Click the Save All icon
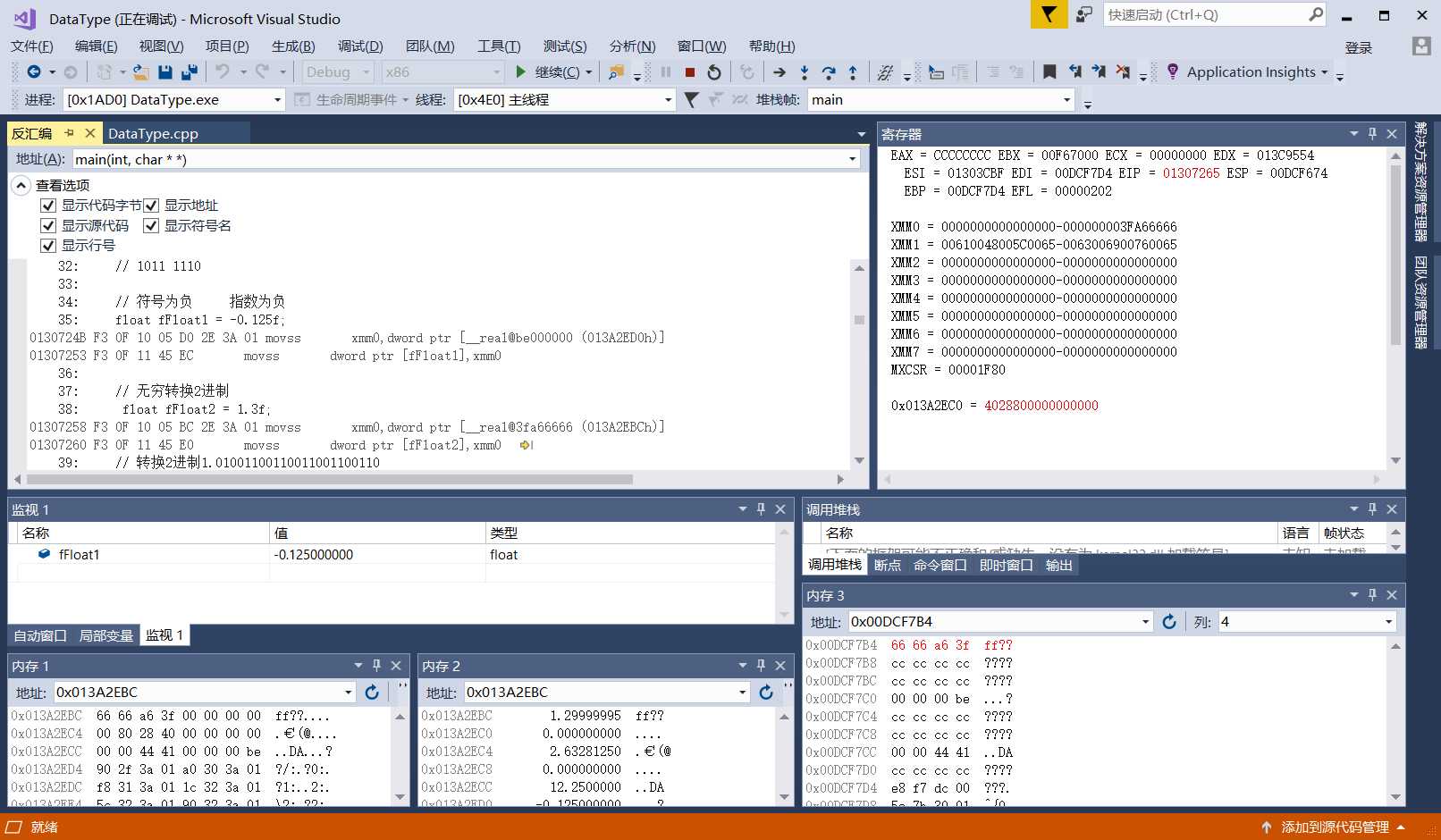The width and height of the screenshot is (1441, 840). 189,71
